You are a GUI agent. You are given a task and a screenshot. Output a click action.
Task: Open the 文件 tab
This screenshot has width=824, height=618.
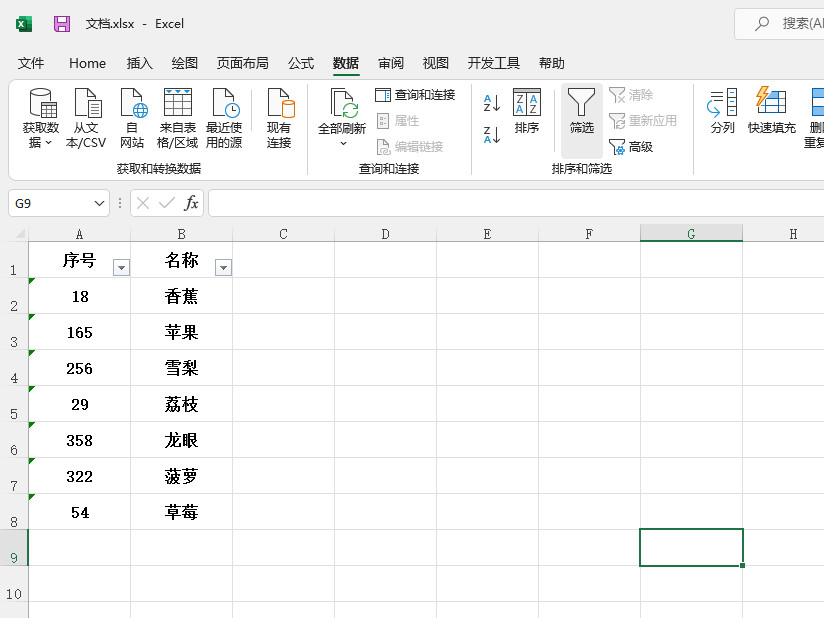(31, 63)
